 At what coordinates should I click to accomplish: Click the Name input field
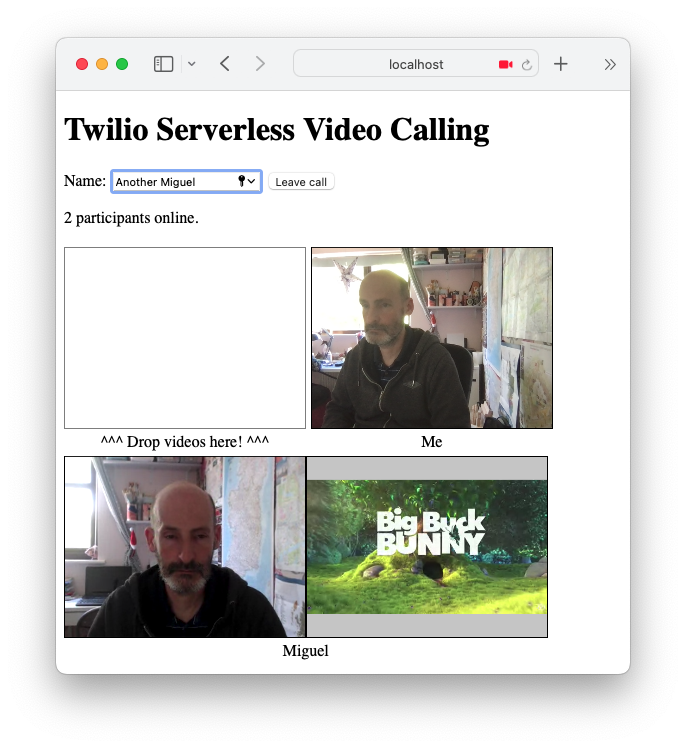[x=187, y=182]
